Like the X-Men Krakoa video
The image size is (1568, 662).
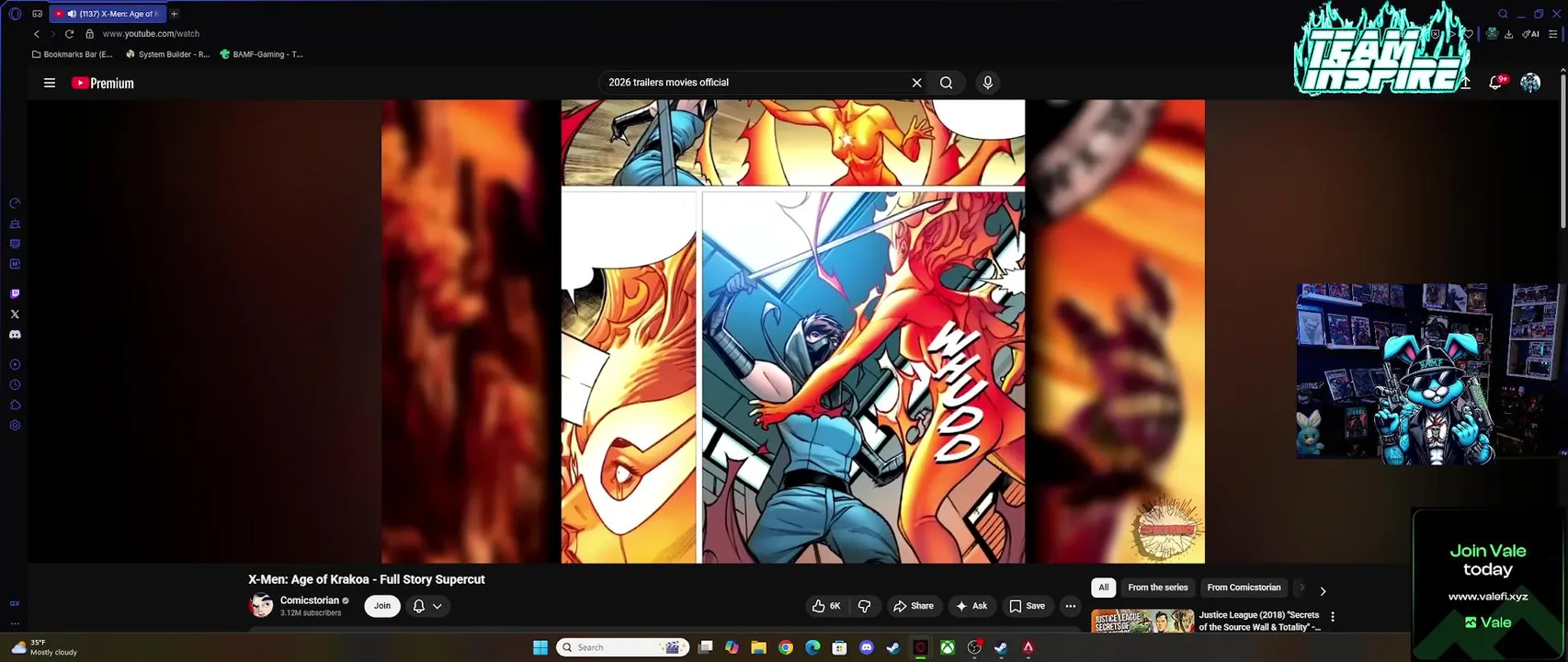click(826, 606)
